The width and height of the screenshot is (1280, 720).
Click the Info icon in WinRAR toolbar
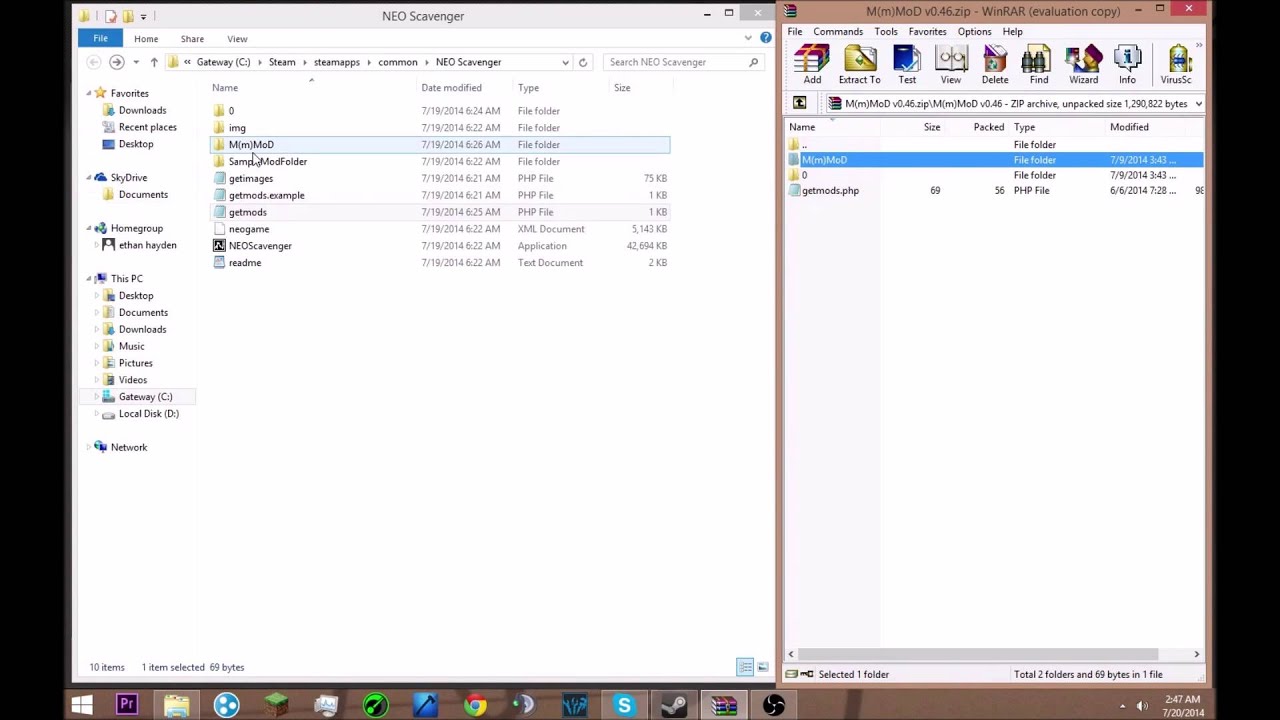point(1127,65)
